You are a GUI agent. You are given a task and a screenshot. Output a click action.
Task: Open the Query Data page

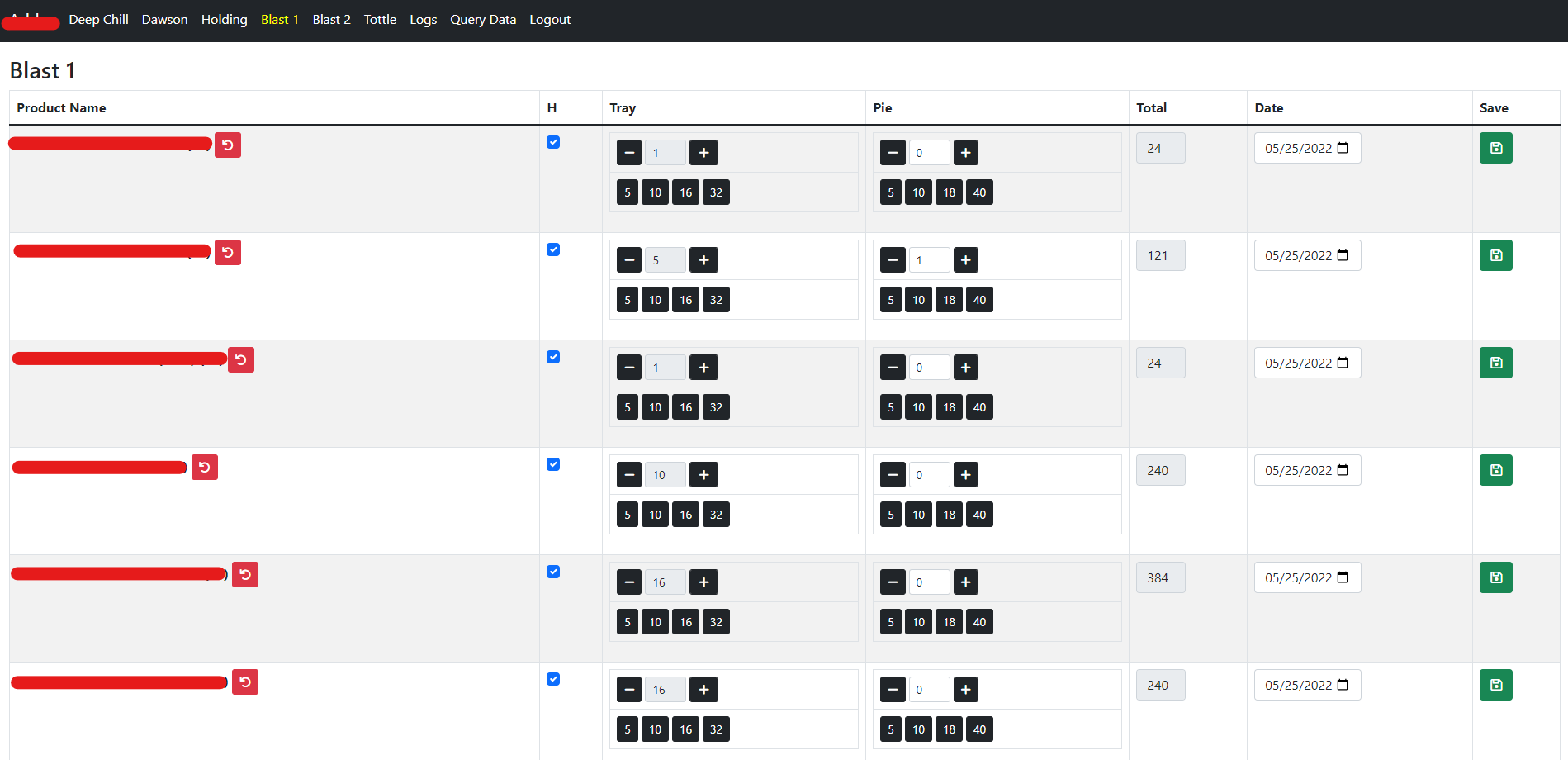[483, 19]
